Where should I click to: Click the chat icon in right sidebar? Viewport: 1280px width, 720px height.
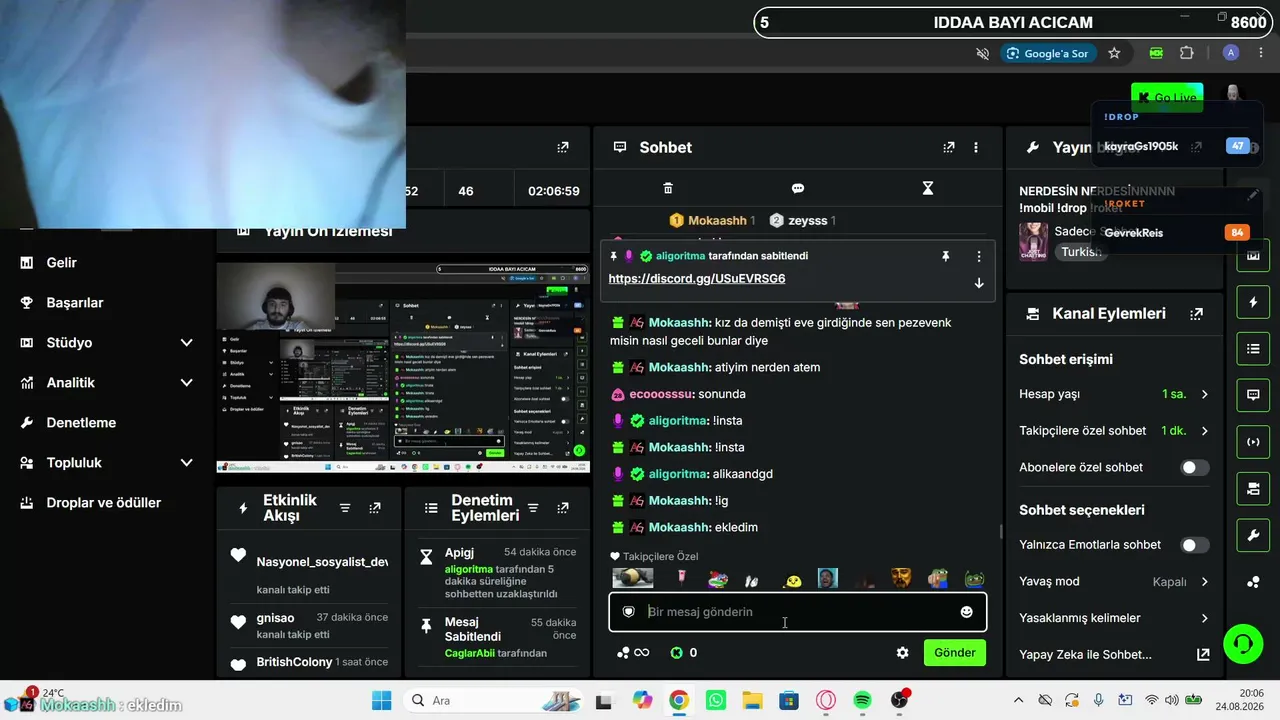(x=1253, y=395)
